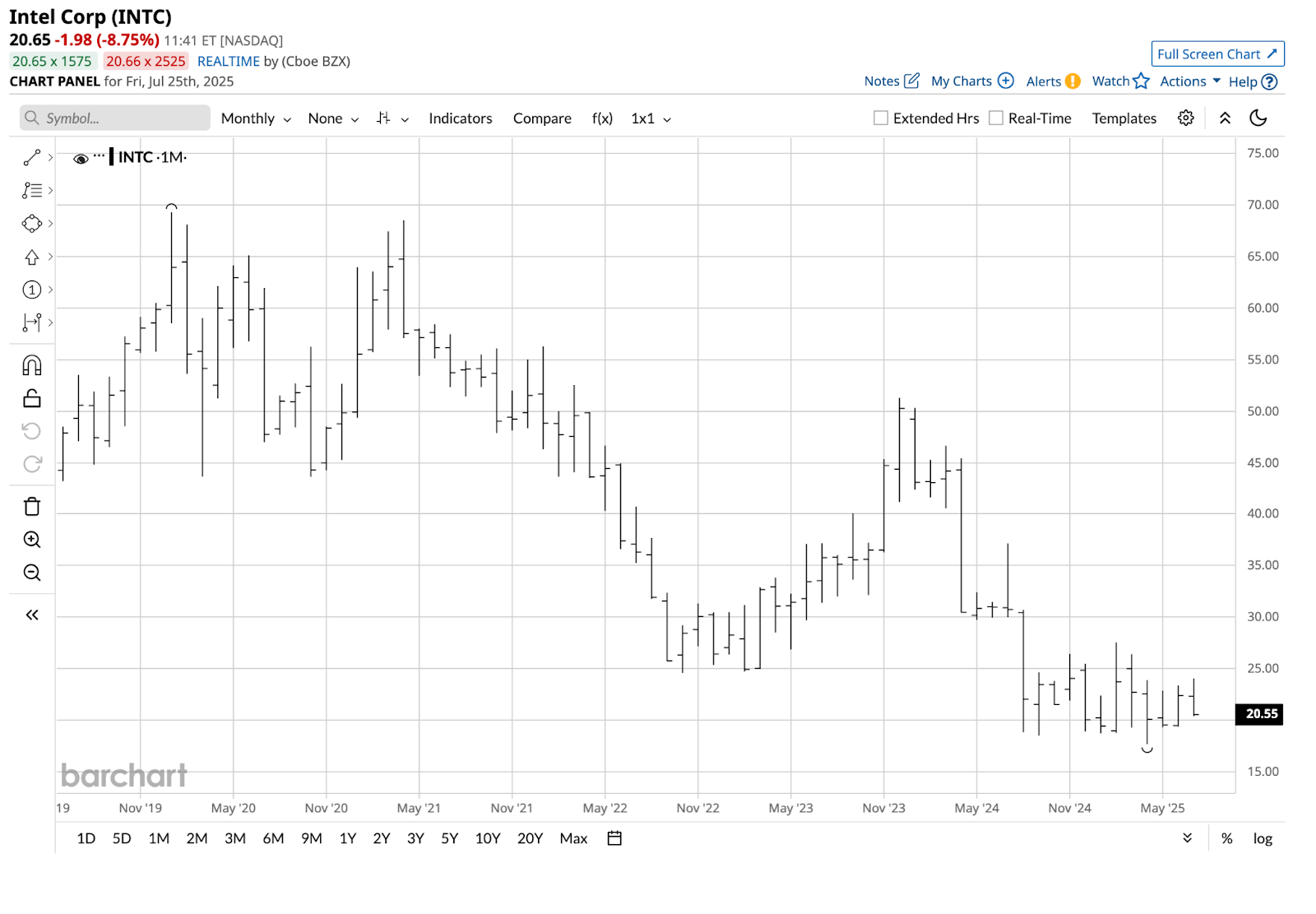
Task: Click the INTC 1M series label
Action: (x=152, y=157)
